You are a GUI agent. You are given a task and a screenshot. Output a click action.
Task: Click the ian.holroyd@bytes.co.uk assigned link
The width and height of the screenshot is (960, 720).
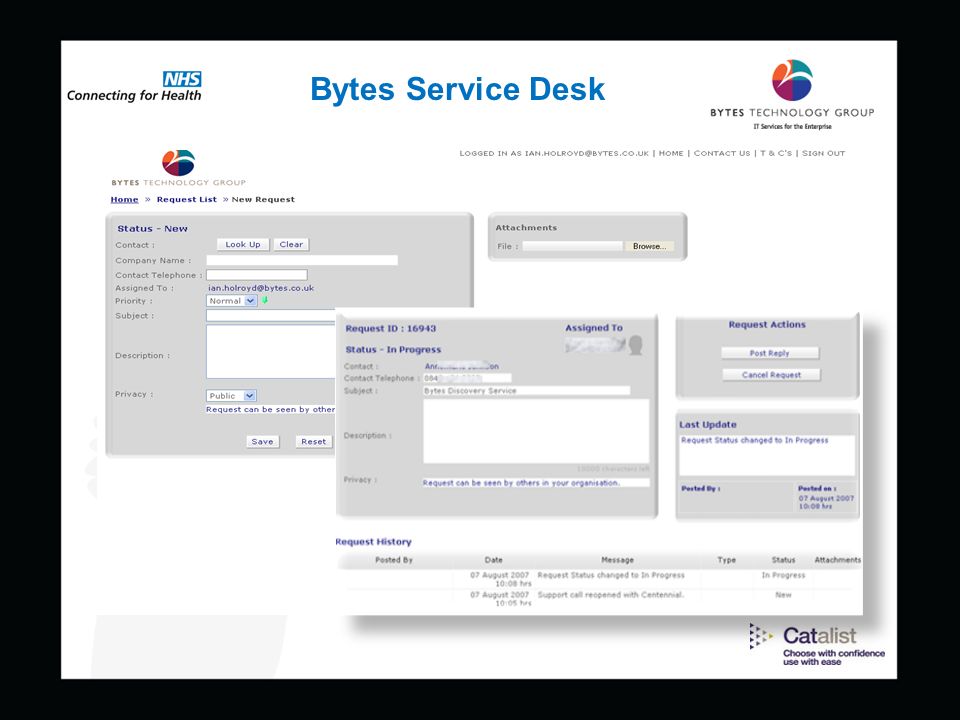click(x=261, y=288)
